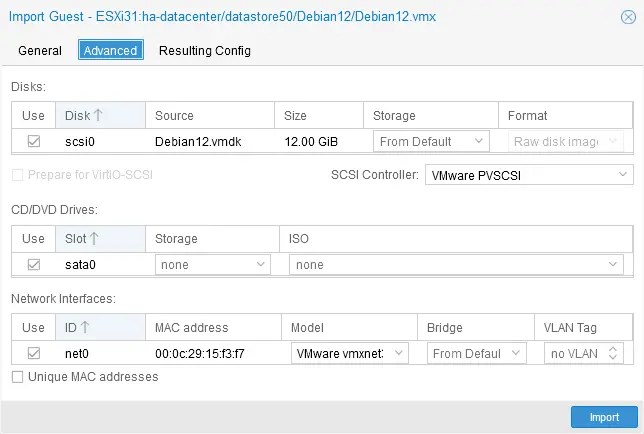Screen dimensions: 644x434
Task: Close the Import Guest dialog
Action: (x=628, y=17)
